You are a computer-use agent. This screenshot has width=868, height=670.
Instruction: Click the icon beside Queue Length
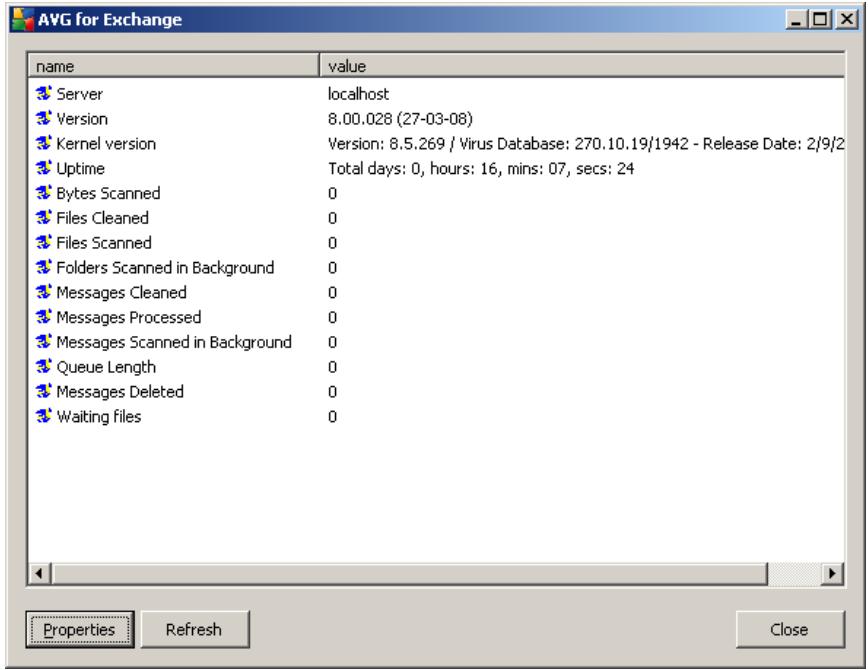44,367
